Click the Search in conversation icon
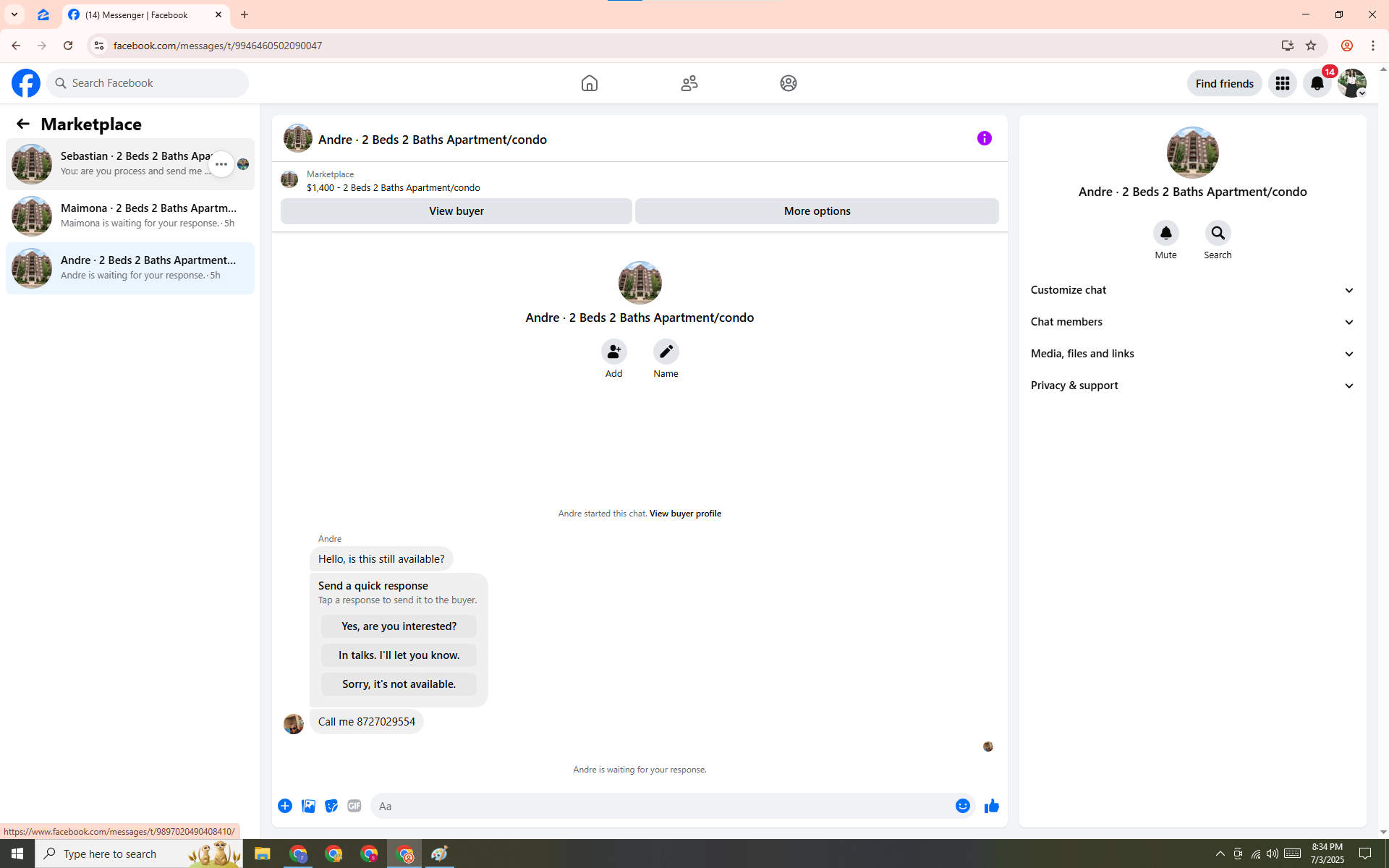1389x868 pixels. coord(1218,234)
